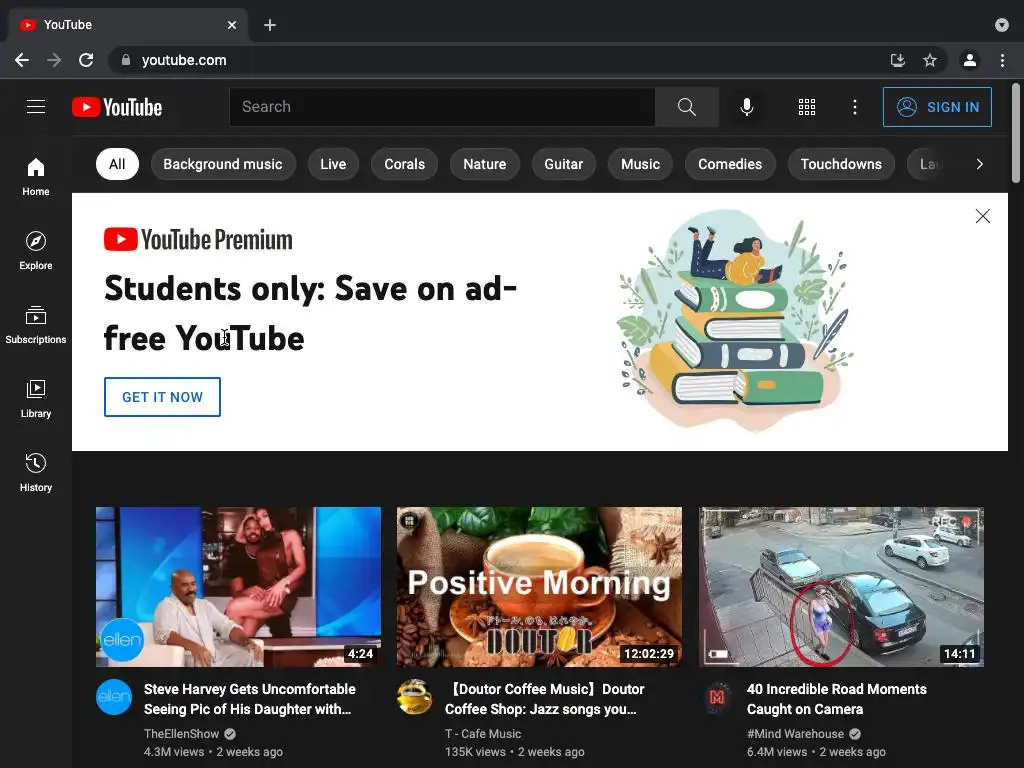
Task: Click the browser forward arrow
Action: point(54,60)
